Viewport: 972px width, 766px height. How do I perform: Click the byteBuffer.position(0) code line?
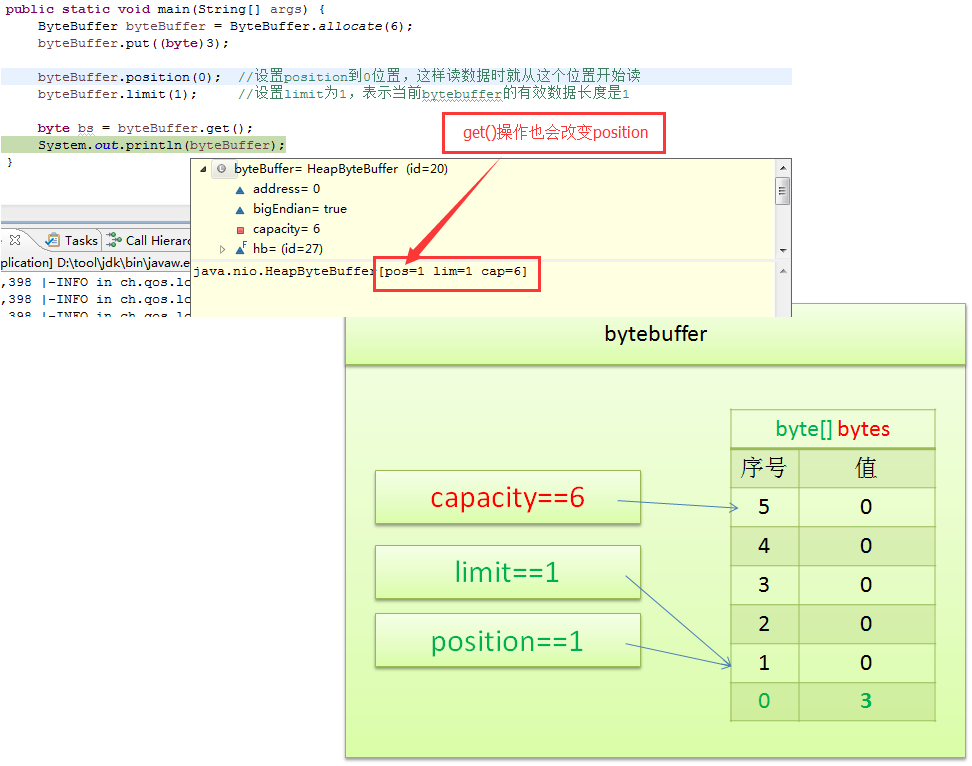coord(129,77)
